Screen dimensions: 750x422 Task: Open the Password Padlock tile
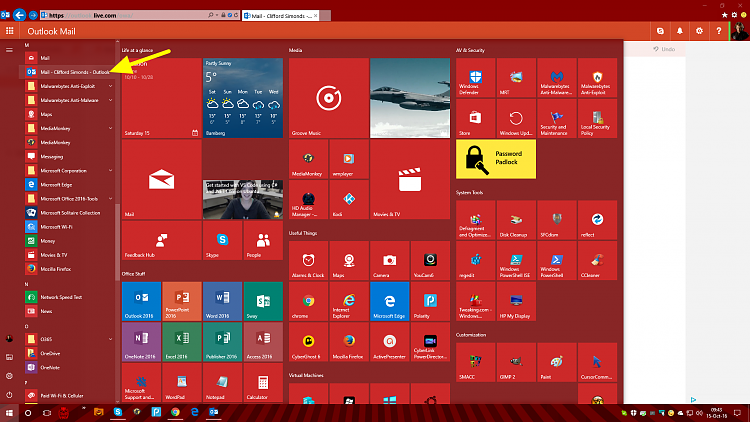[x=496, y=159]
